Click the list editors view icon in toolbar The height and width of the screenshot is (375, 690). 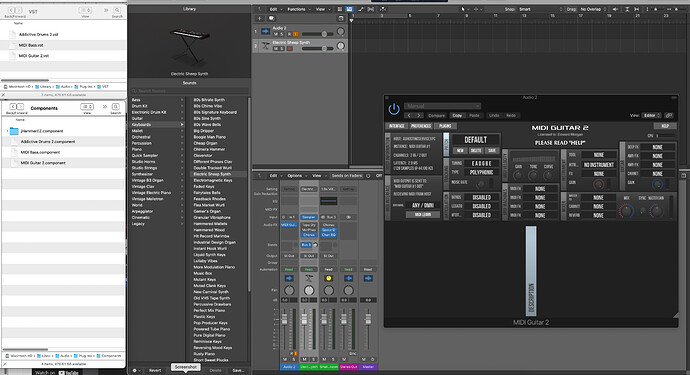click(340, 9)
